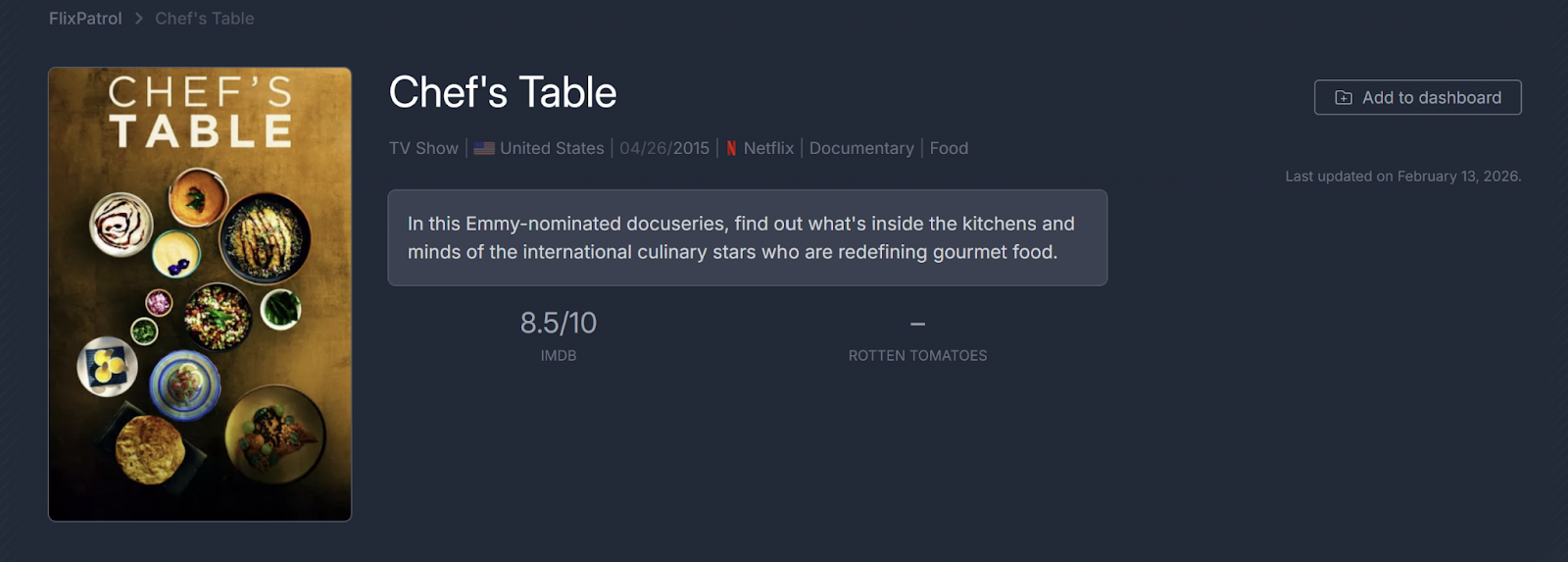This screenshot has width=1568, height=562.
Task: Open the Netflix streaming service link
Action: click(768, 148)
